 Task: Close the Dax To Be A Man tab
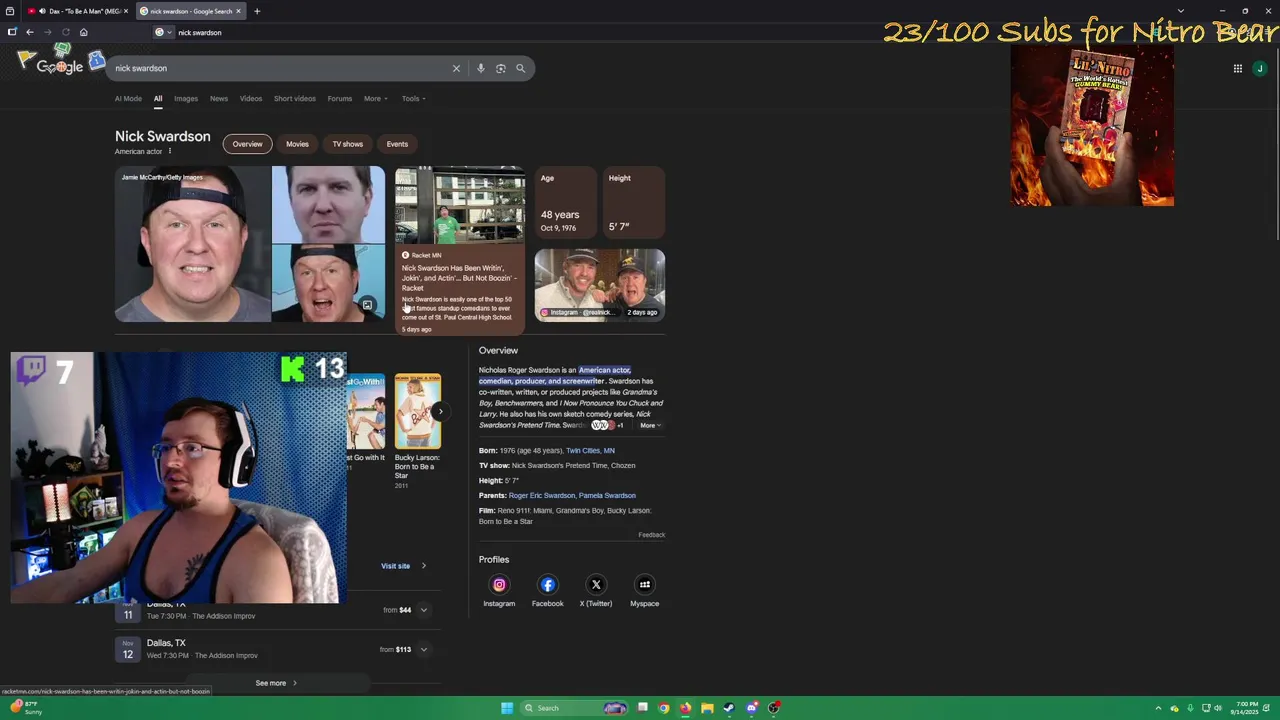tap(126, 11)
